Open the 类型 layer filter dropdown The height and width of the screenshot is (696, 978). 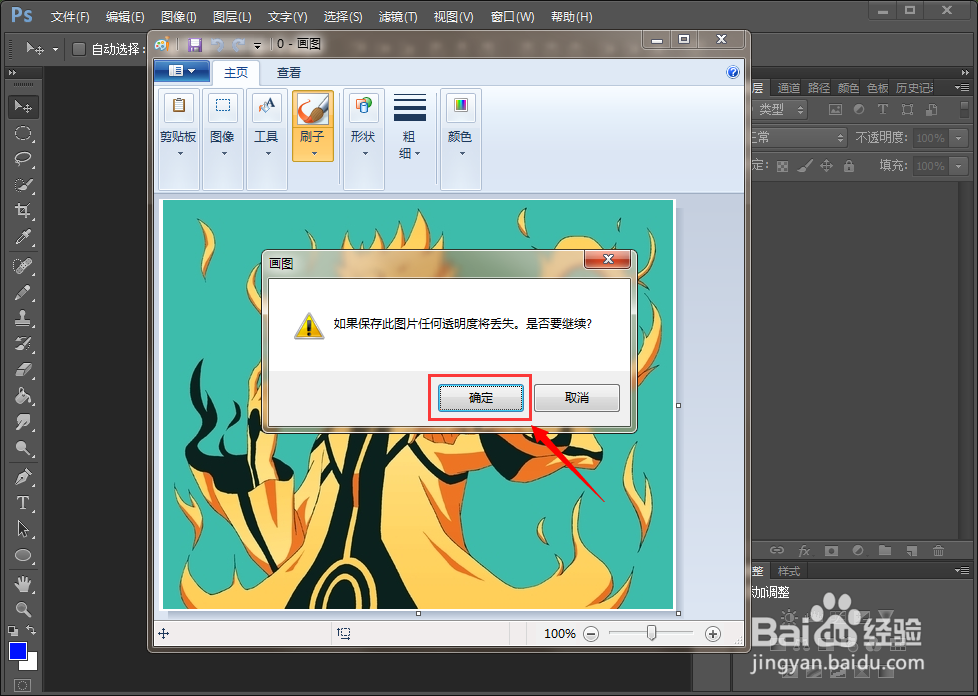pyautogui.click(x=780, y=110)
